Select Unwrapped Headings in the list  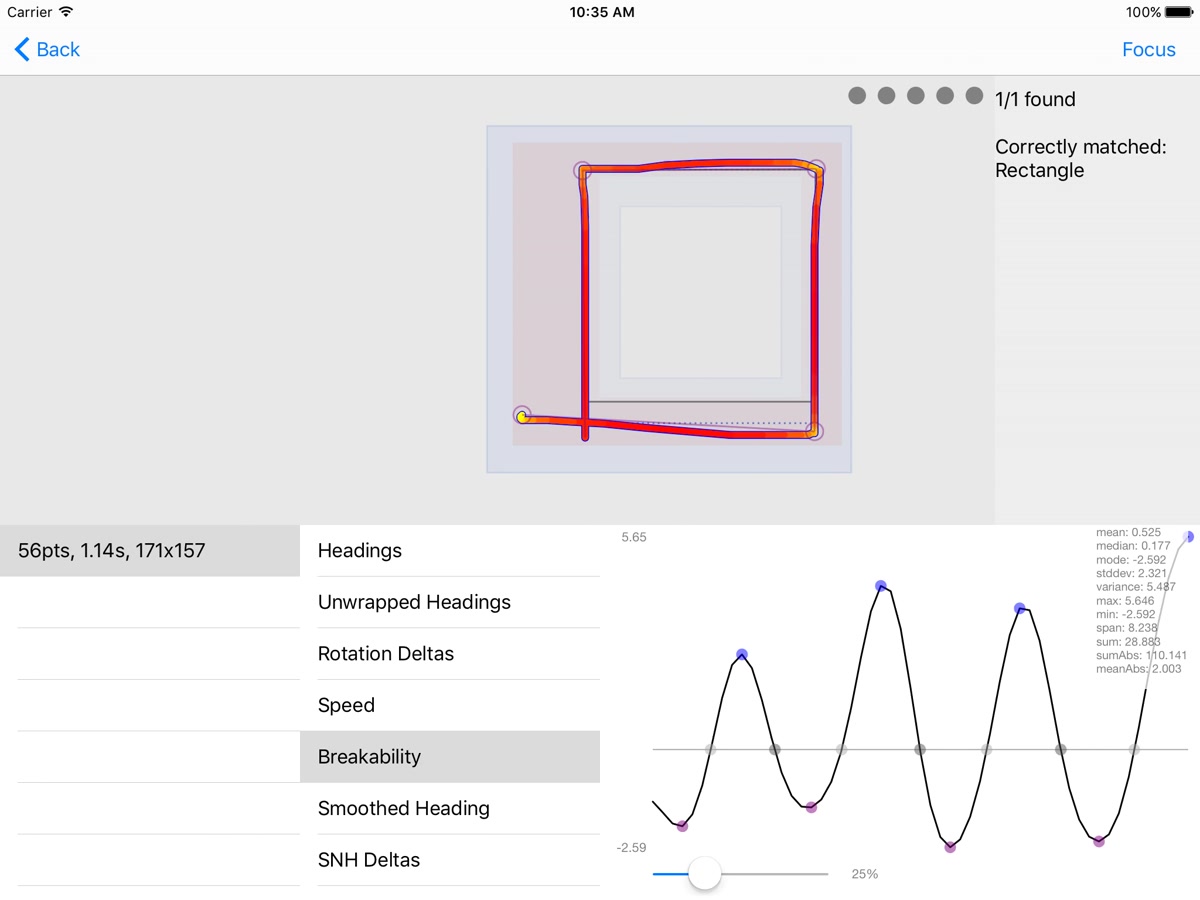(x=450, y=602)
